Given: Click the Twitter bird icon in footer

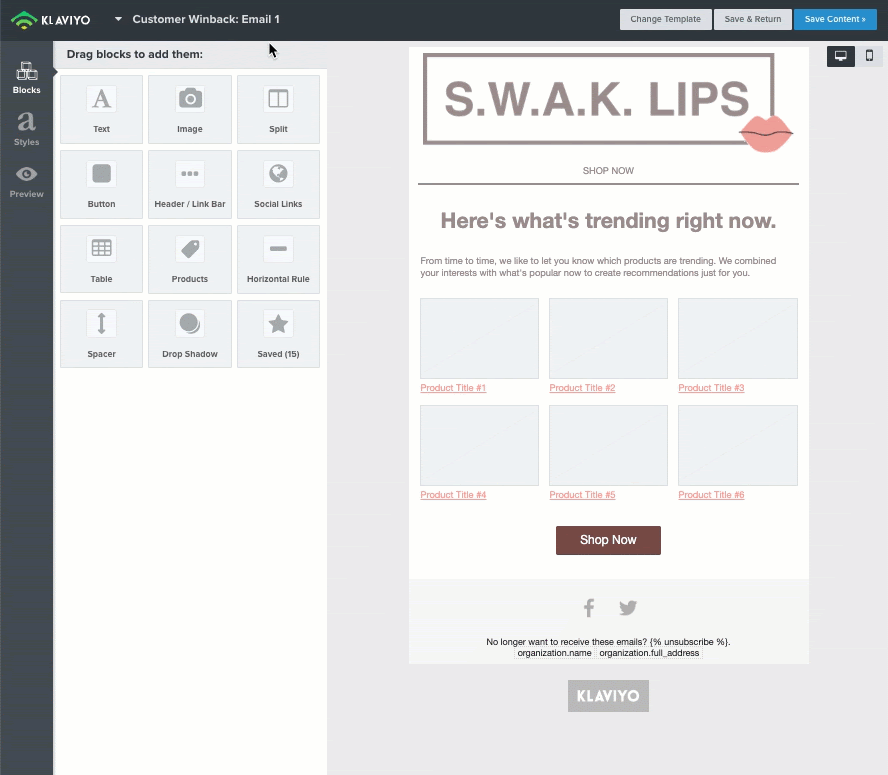Looking at the screenshot, I should pyautogui.click(x=628, y=608).
